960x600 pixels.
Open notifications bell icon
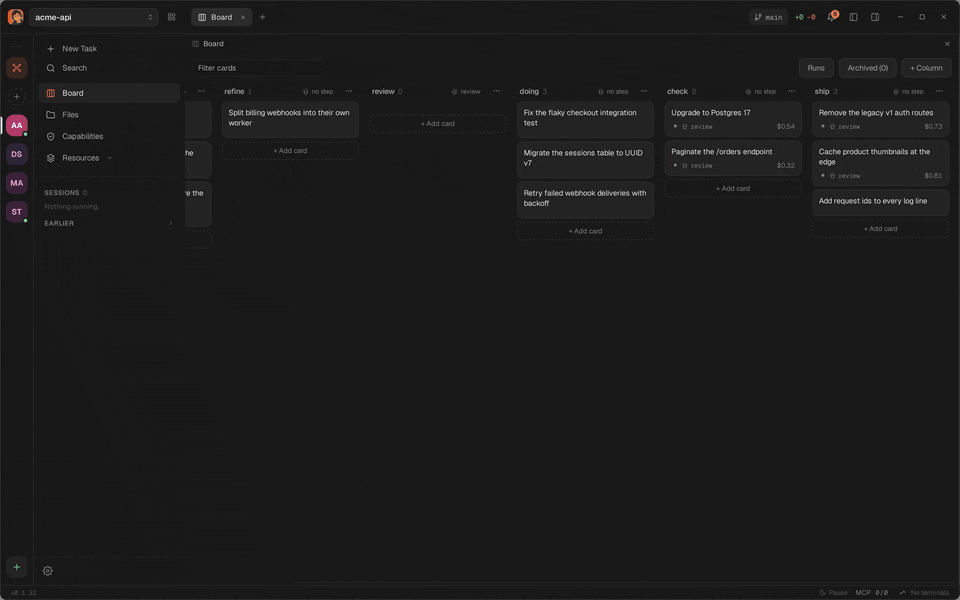[831, 17]
